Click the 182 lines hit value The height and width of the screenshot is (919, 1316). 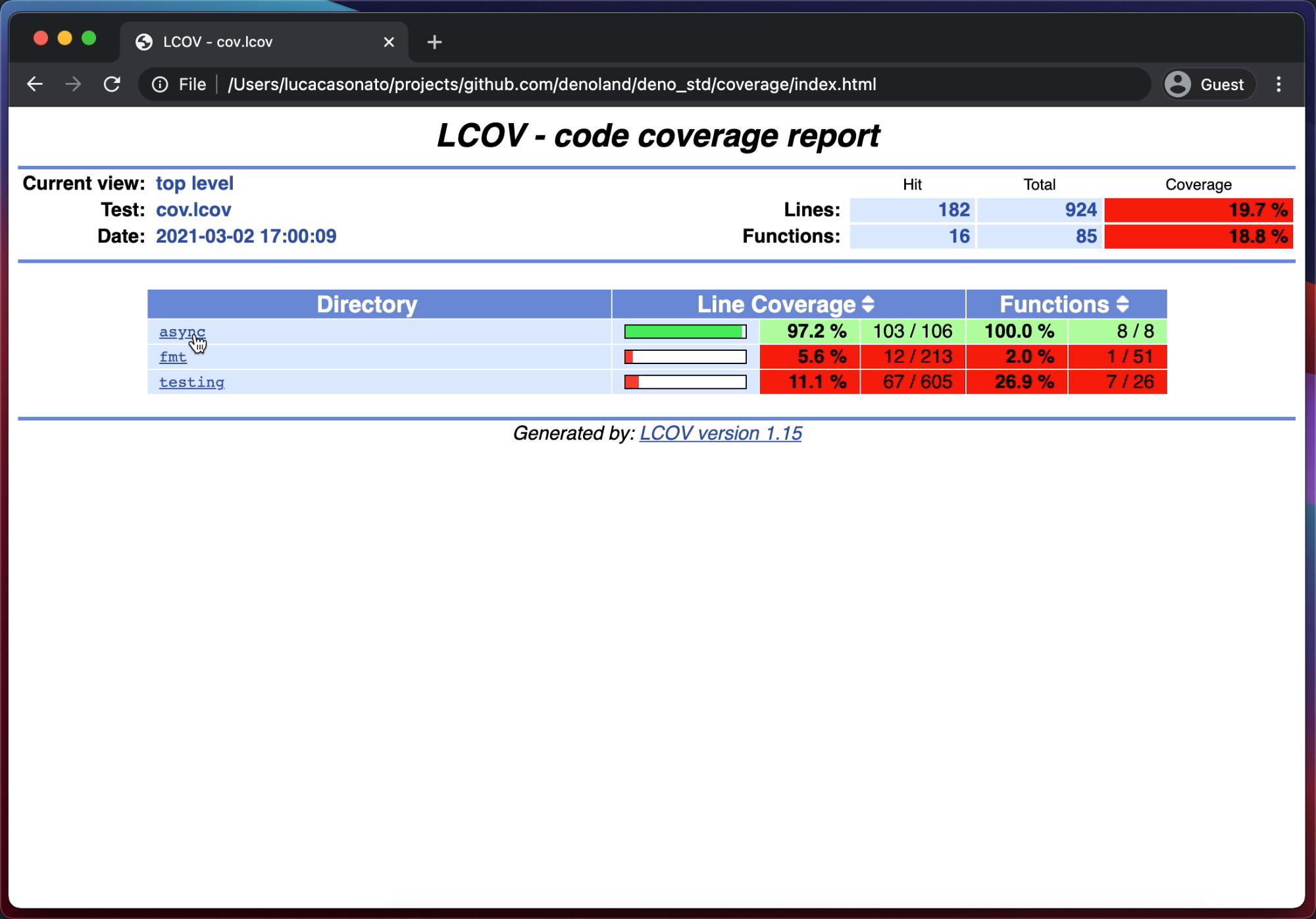tap(912, 210)
